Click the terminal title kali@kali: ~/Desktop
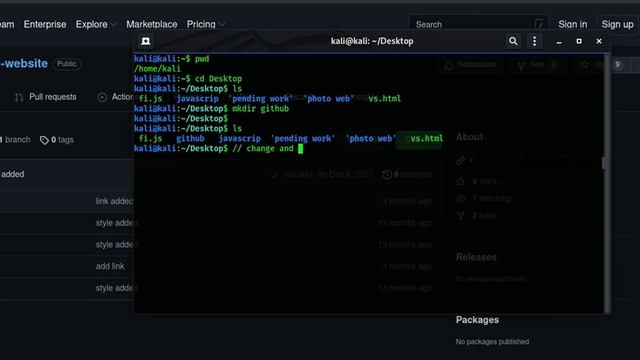 [x=372, y=41]
